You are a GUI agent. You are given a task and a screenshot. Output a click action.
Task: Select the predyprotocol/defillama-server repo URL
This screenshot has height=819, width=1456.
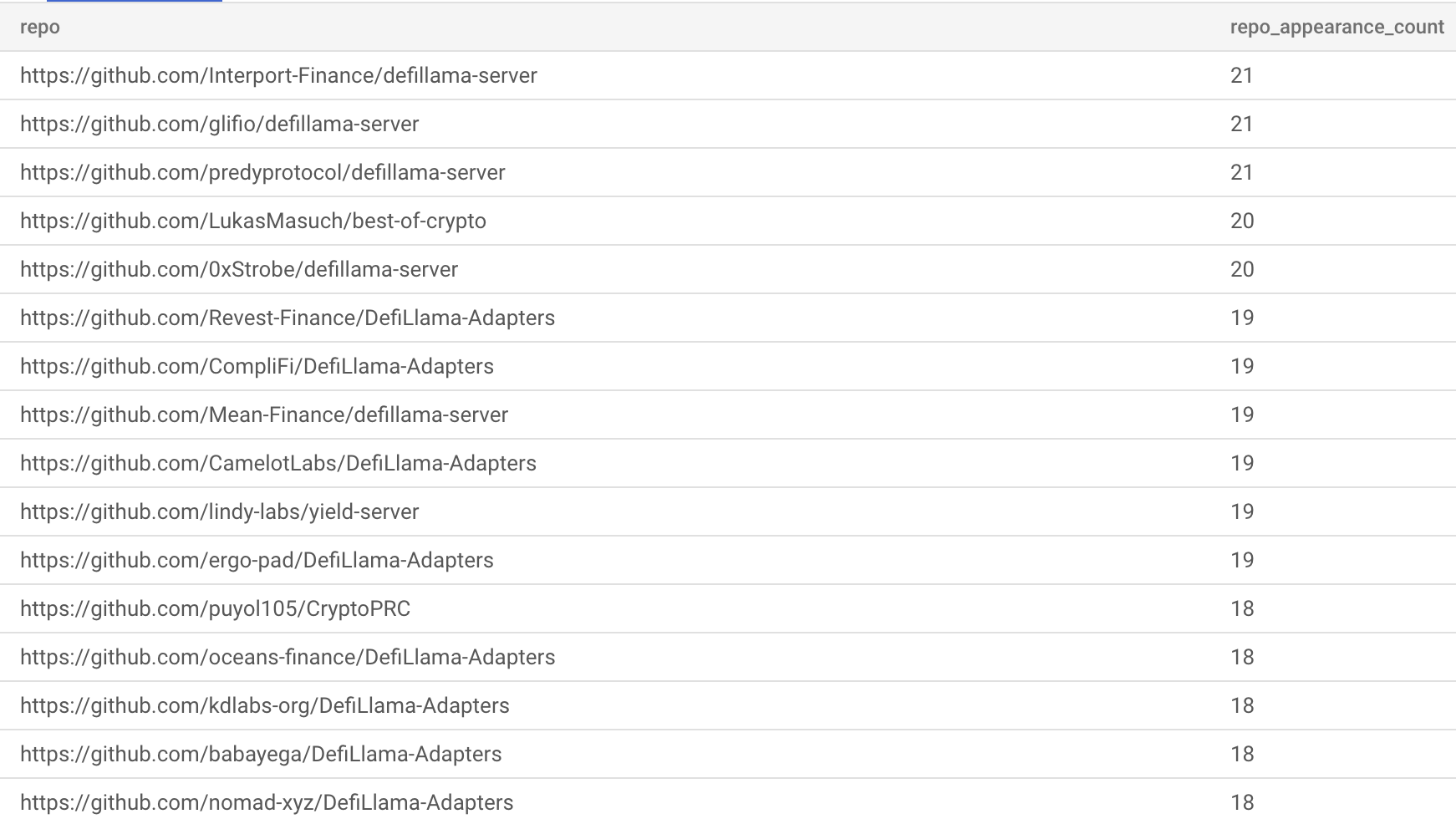tap(262, 173)
